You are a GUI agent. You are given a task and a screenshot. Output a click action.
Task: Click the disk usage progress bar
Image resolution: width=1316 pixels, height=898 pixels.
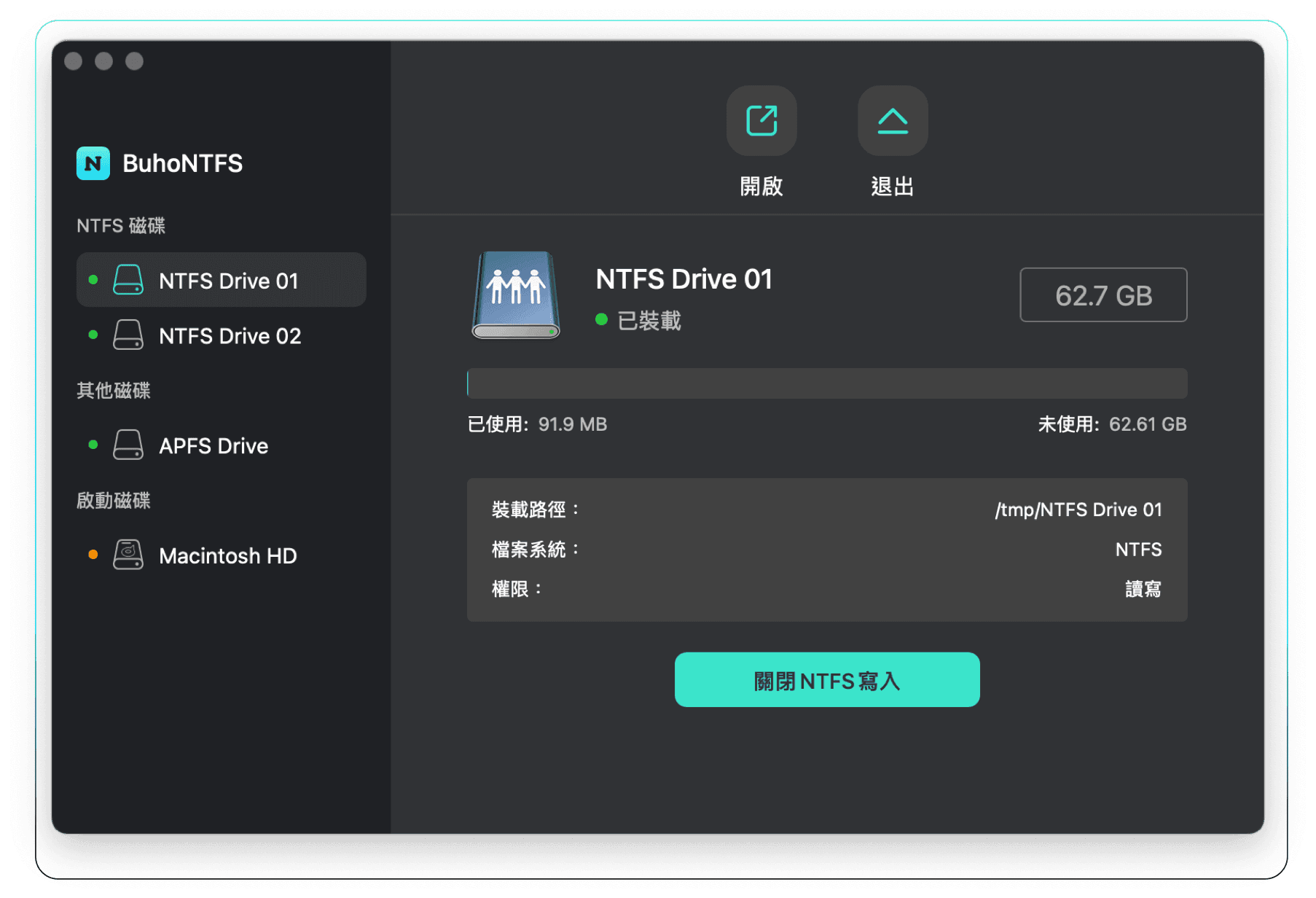[826, 383]
